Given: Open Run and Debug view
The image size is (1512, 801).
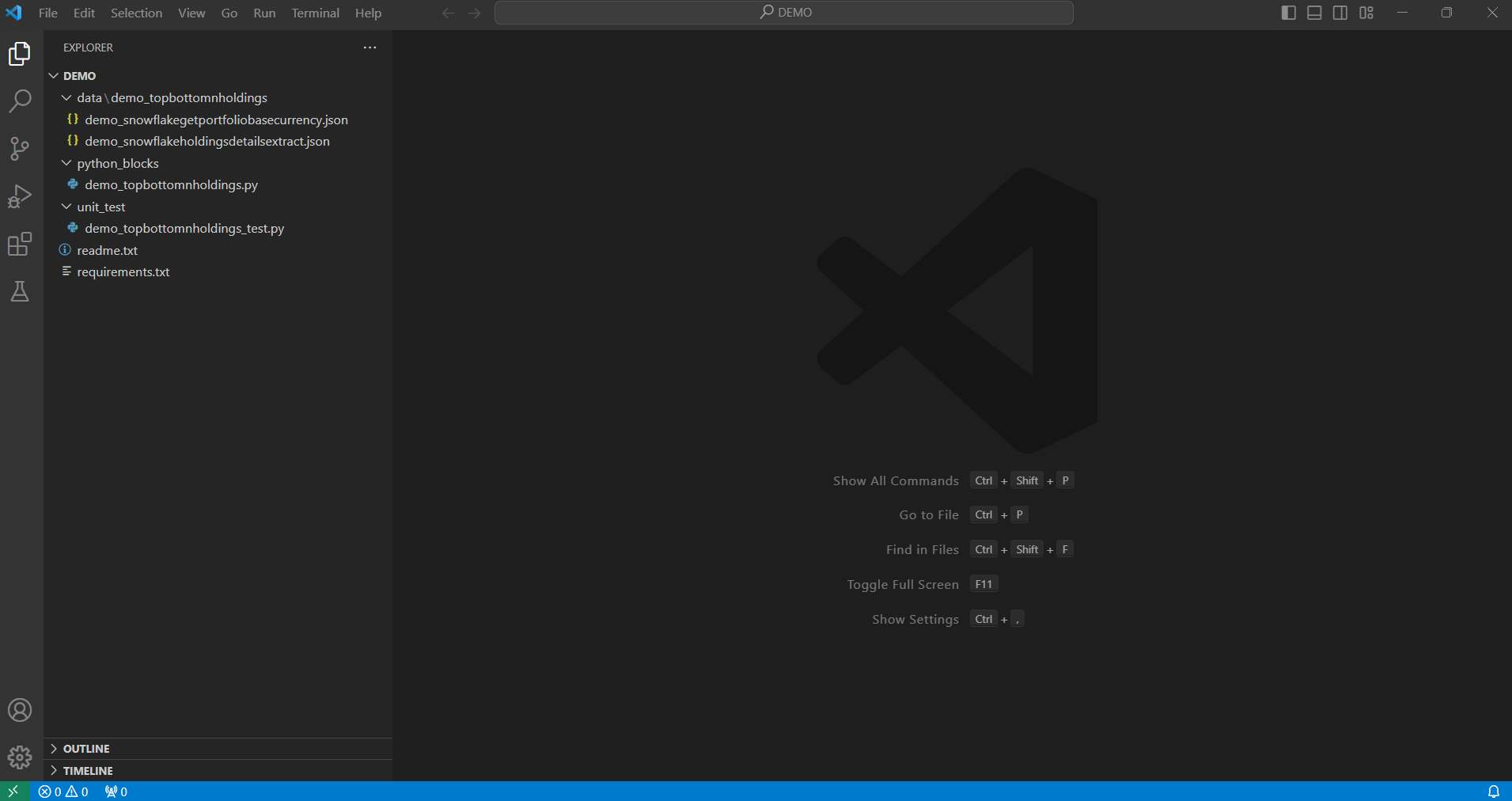Looking at the screenshot, I should 20,196.
